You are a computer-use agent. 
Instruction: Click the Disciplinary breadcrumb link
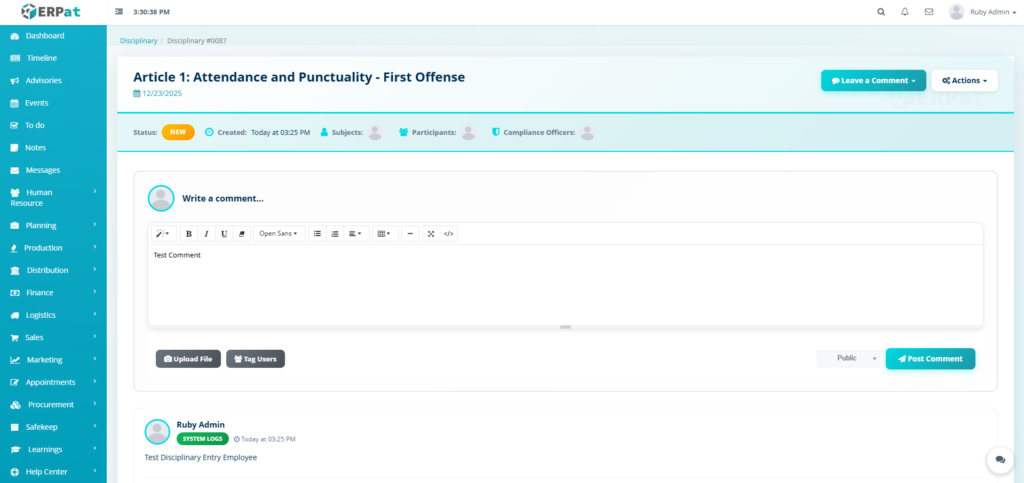tap(138, 40)
